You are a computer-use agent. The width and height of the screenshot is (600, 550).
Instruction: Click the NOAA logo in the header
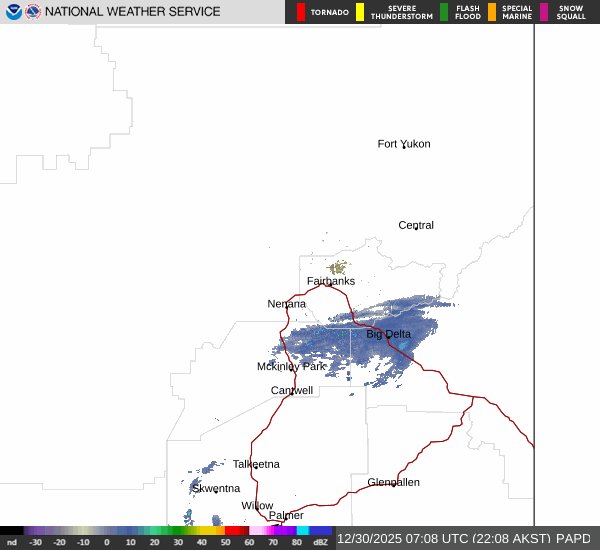pyautogui.click(x=13, y=12)
